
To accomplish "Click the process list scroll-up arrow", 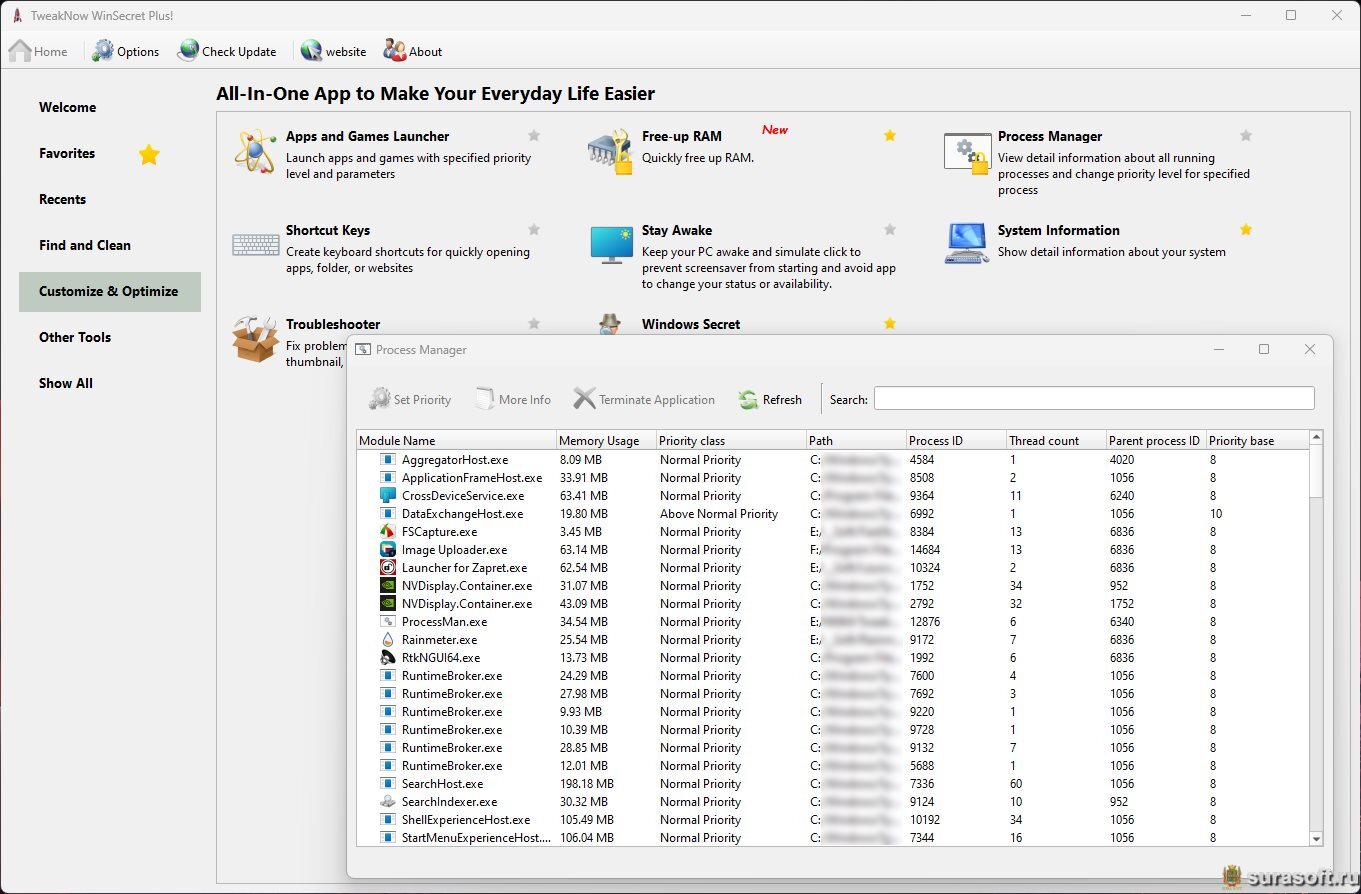I will click(x=1316, y=438).
